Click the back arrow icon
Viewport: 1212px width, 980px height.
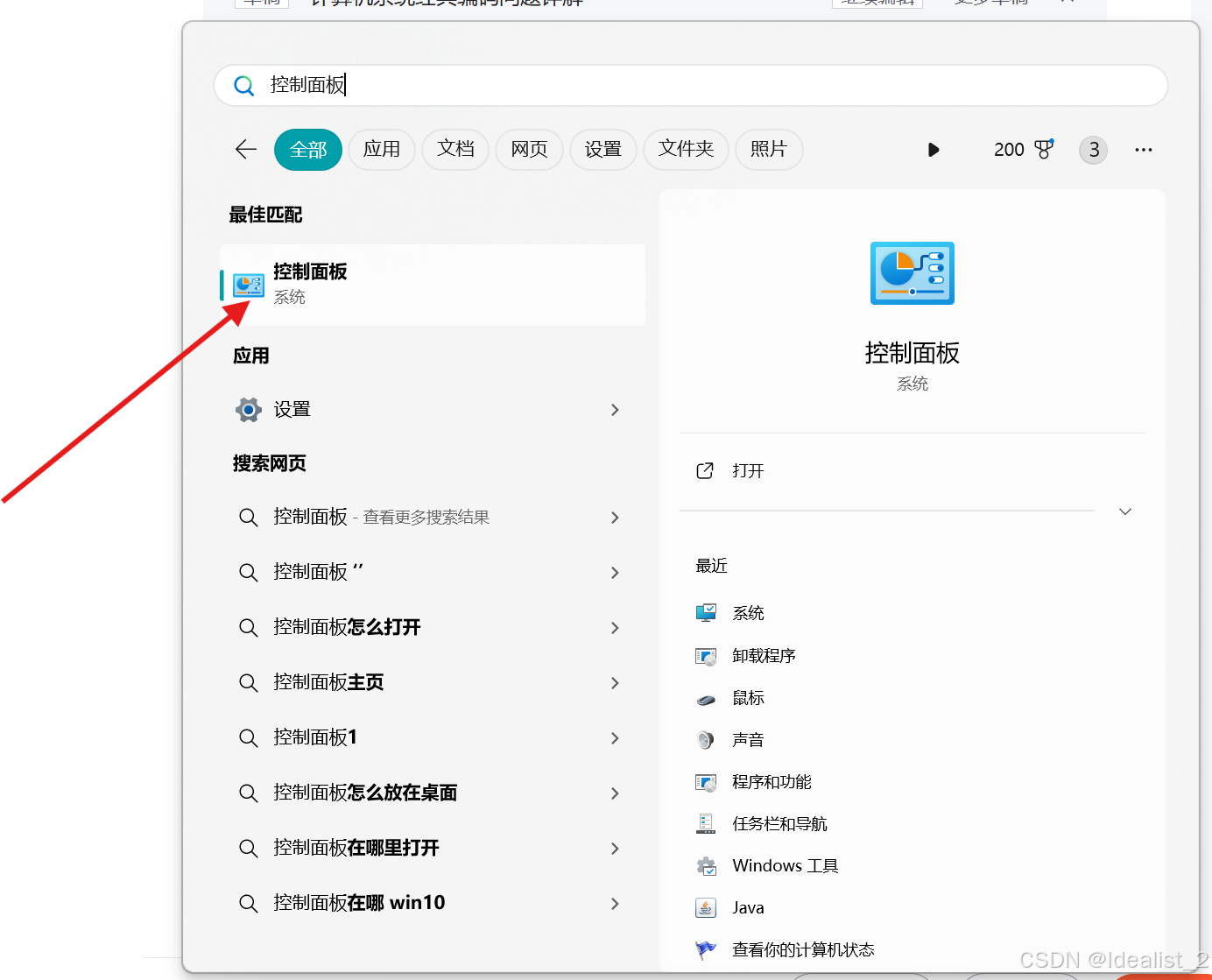tap(246, 150)
